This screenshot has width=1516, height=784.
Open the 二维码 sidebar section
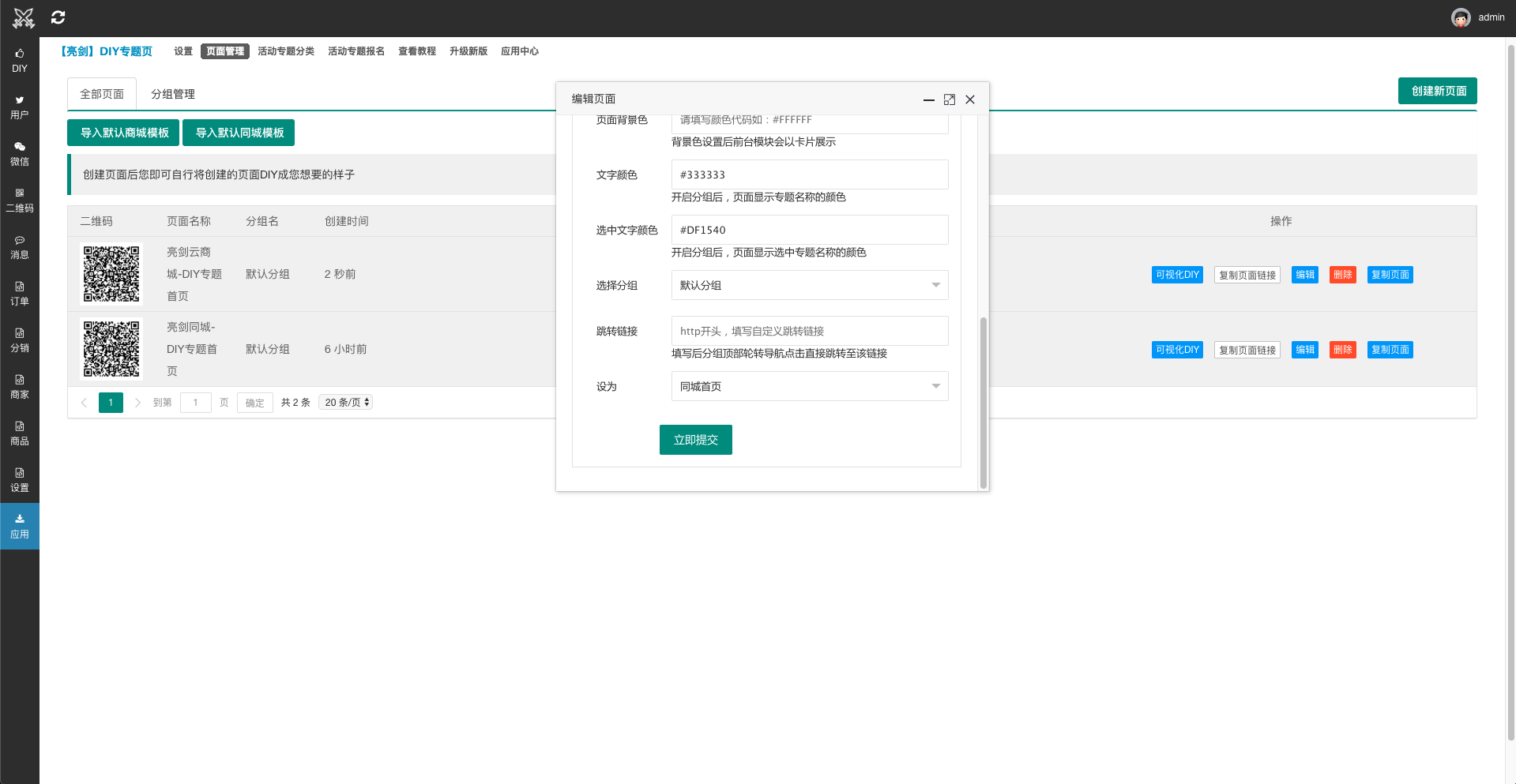coord(20,201)
